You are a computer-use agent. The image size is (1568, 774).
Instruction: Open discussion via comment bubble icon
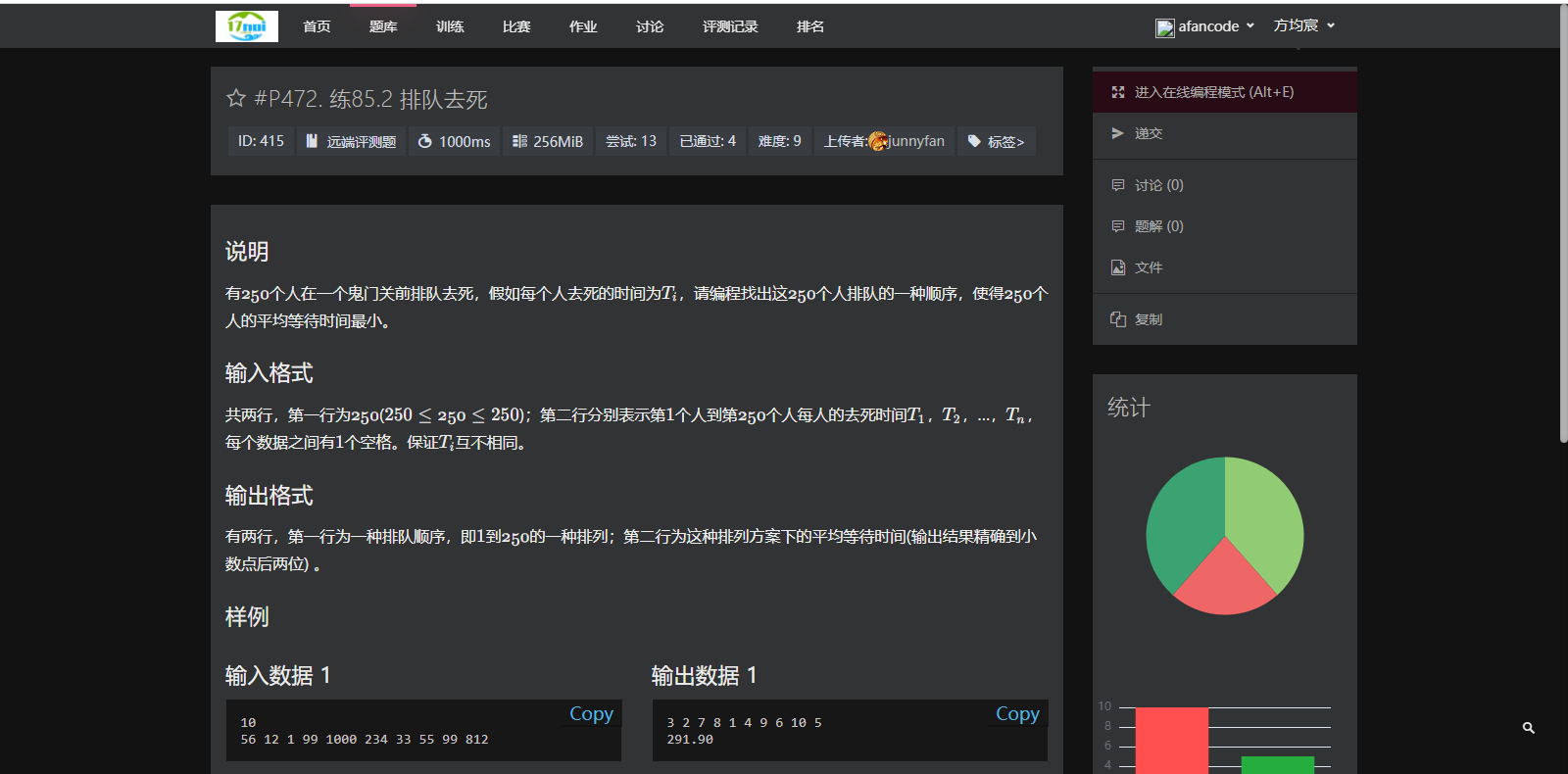1118,185
